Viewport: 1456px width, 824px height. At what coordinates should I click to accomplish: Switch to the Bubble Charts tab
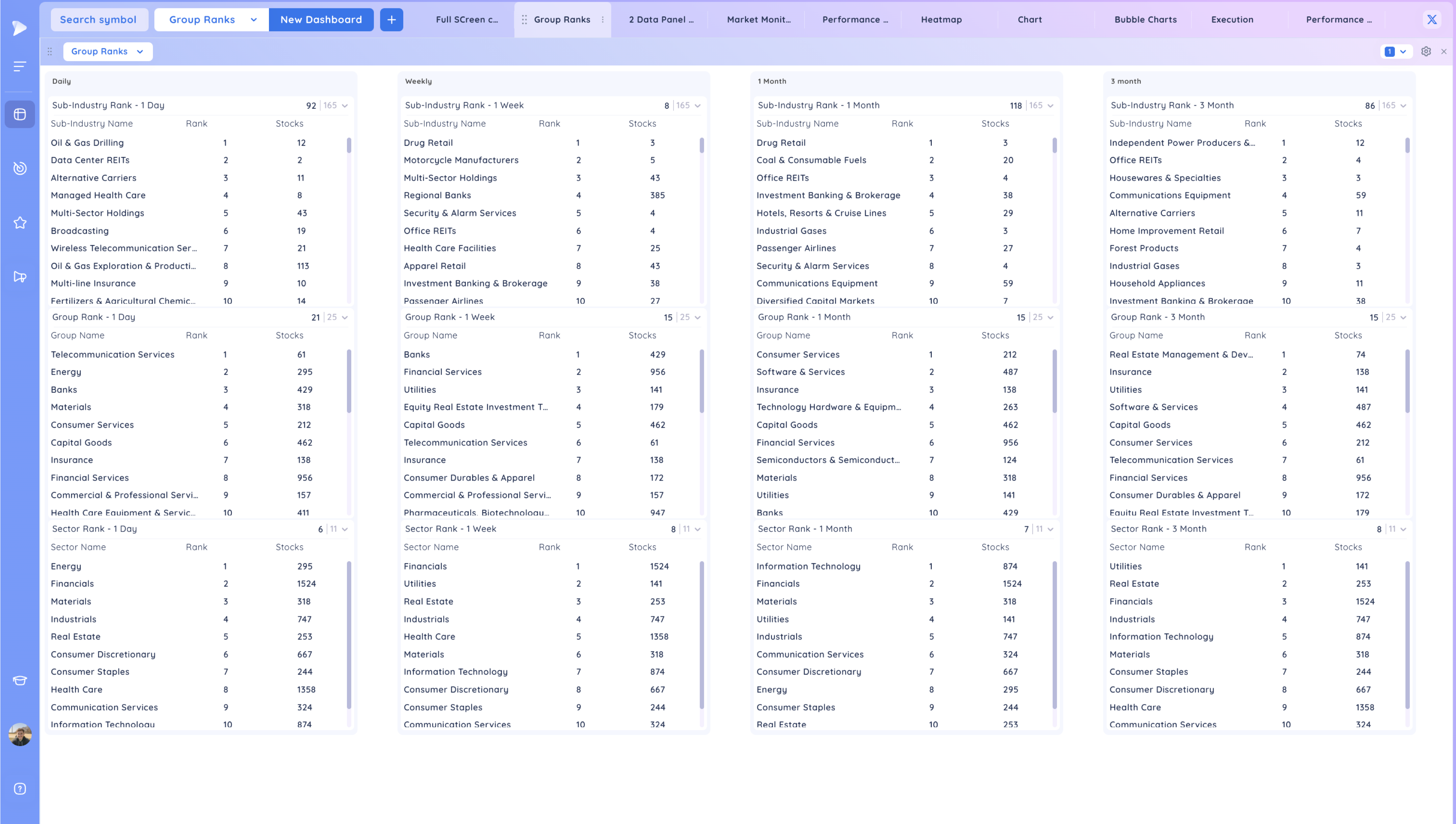(1146, 20)
